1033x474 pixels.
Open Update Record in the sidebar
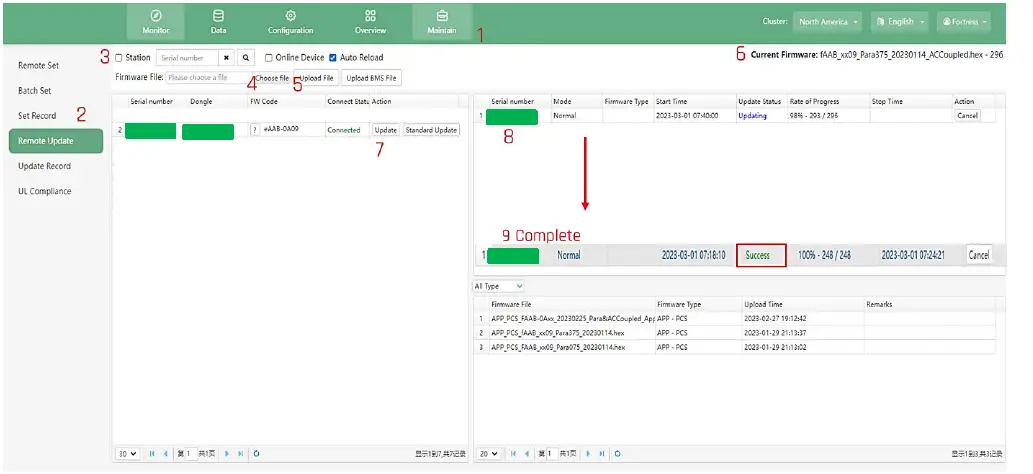44,166
